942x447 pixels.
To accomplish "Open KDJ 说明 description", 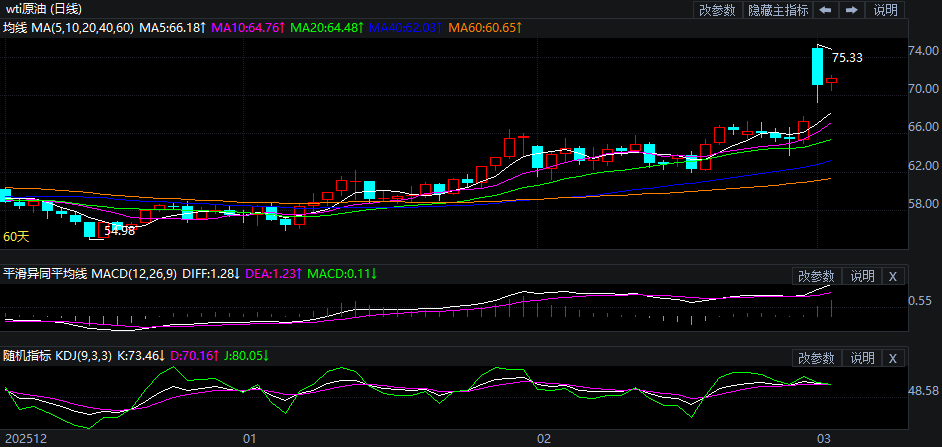I will click(x=862, y=357).
